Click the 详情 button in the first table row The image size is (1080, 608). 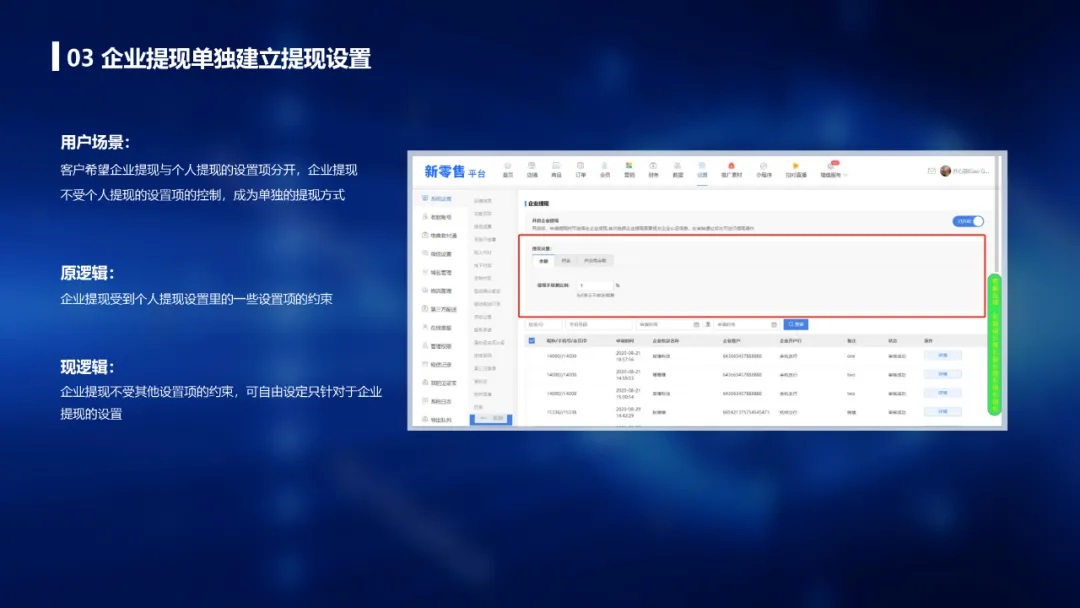[x=942, y=356]
